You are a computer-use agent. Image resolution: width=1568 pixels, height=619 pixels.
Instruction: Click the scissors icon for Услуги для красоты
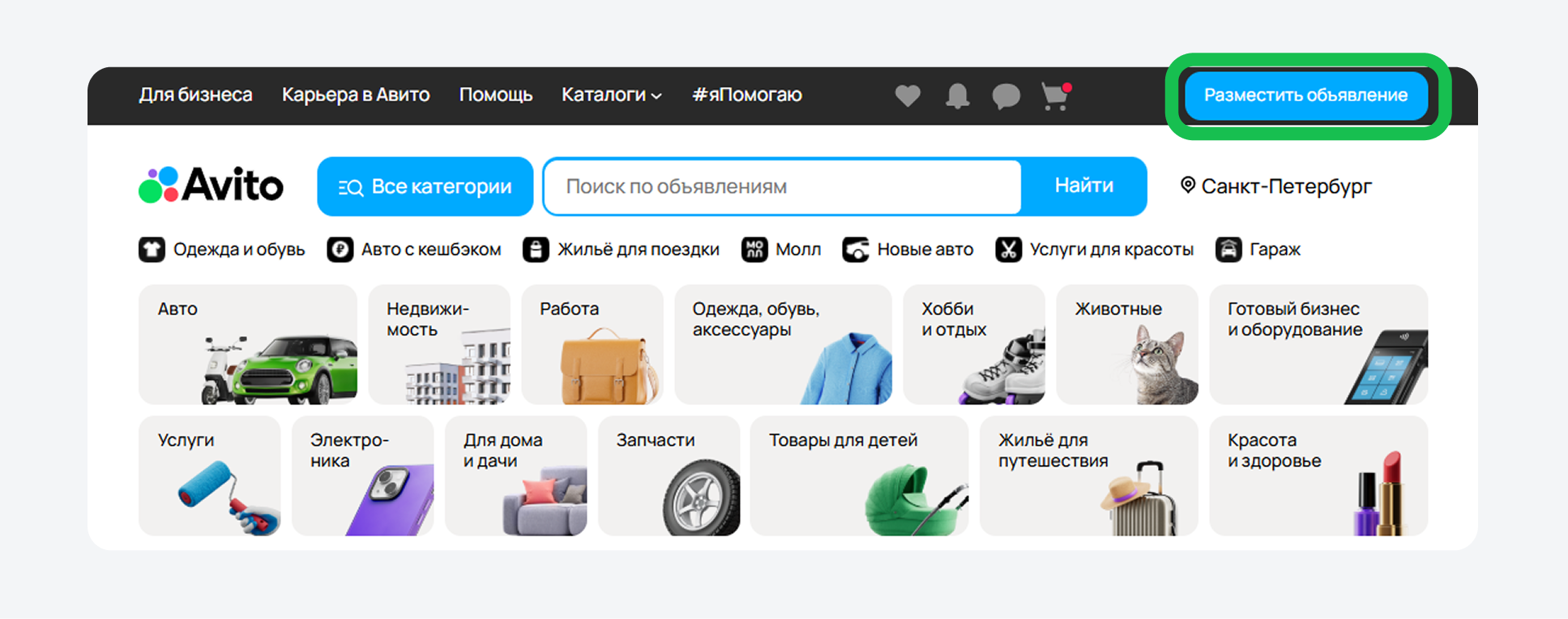coord(1009,250)
